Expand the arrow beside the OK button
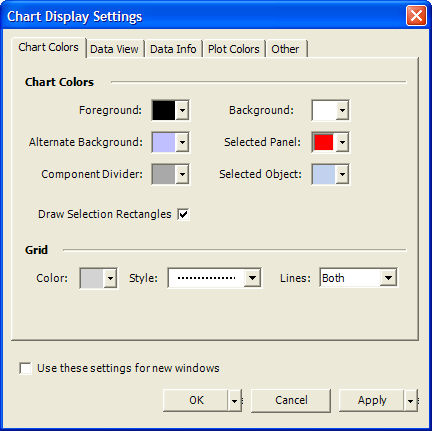432x431 pixels. click(x=235, y=400)
